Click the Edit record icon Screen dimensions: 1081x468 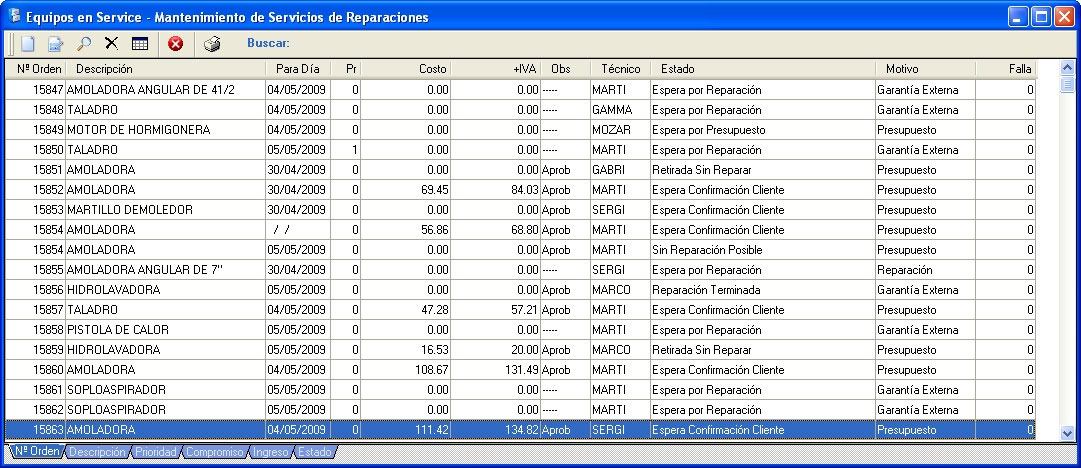pos(56,44)
